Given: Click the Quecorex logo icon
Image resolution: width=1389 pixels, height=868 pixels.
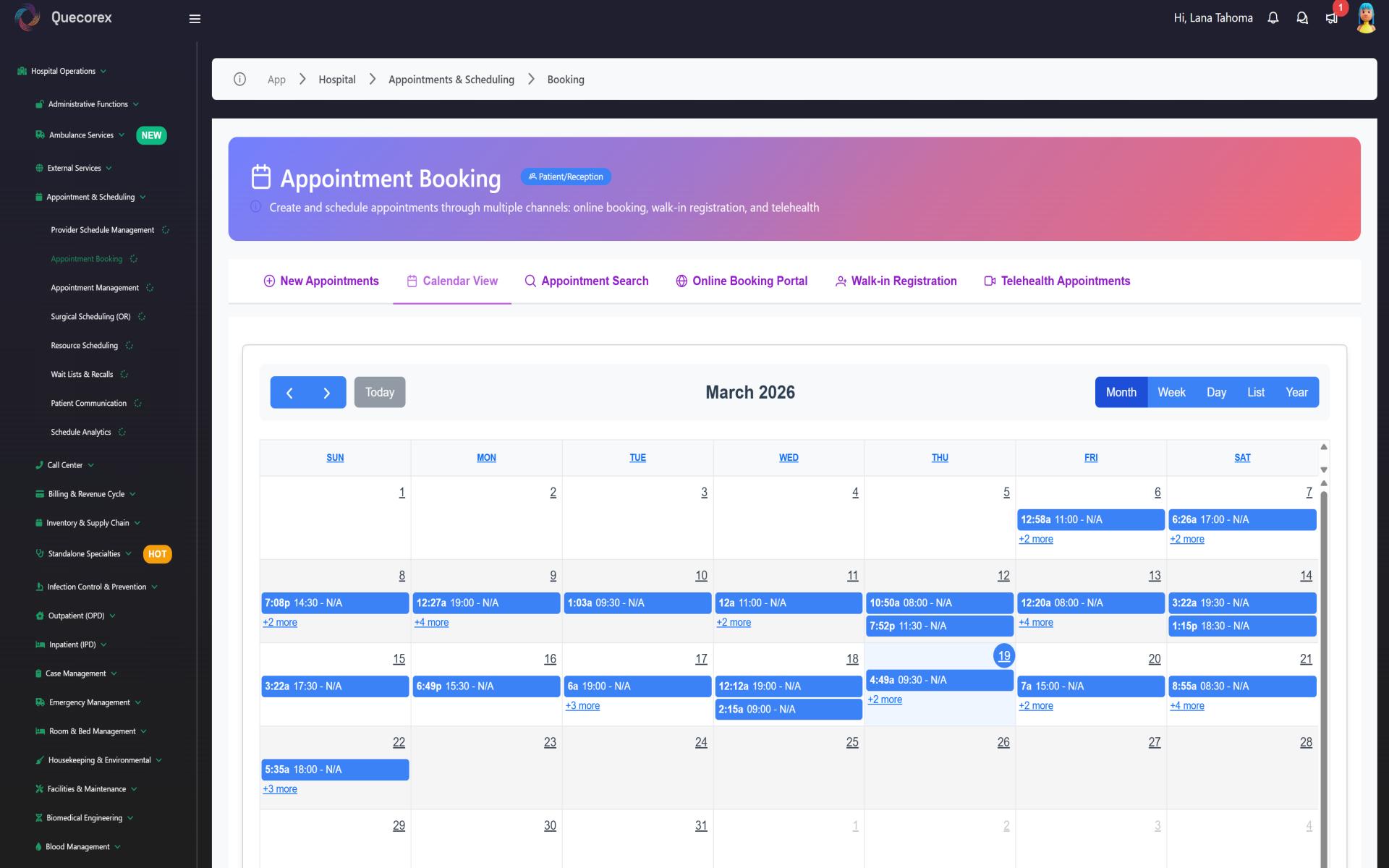Looking at the screenshot, I should point(27,17).
